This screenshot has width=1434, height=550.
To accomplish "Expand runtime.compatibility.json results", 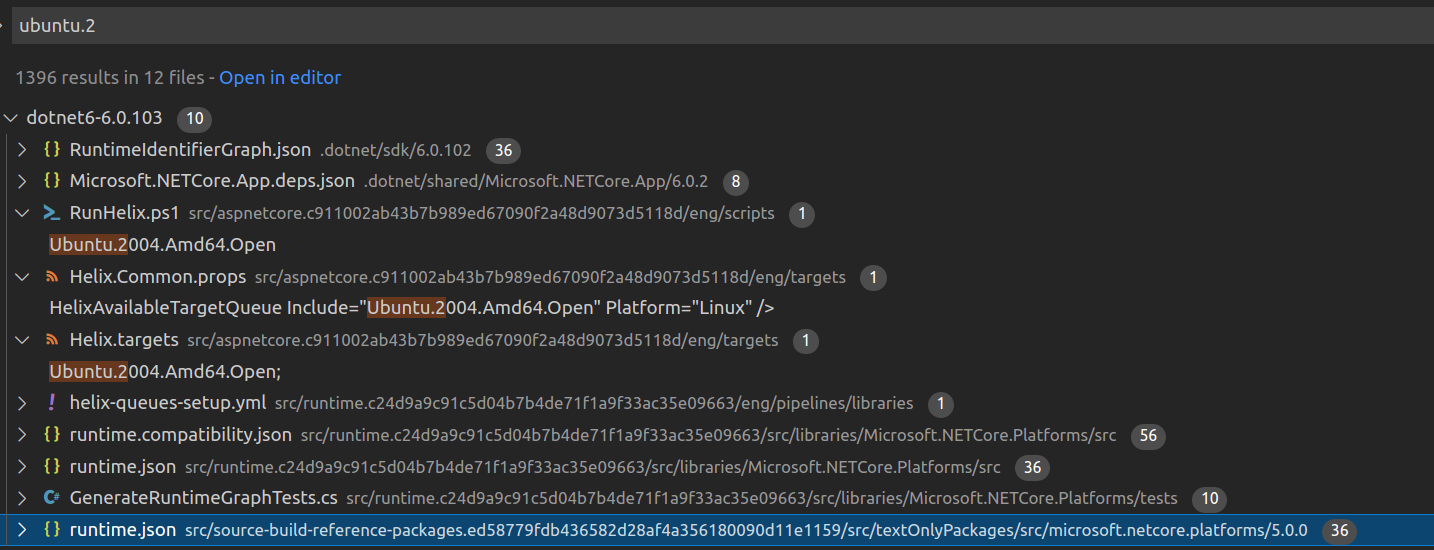I will click(x=22, y=435).
